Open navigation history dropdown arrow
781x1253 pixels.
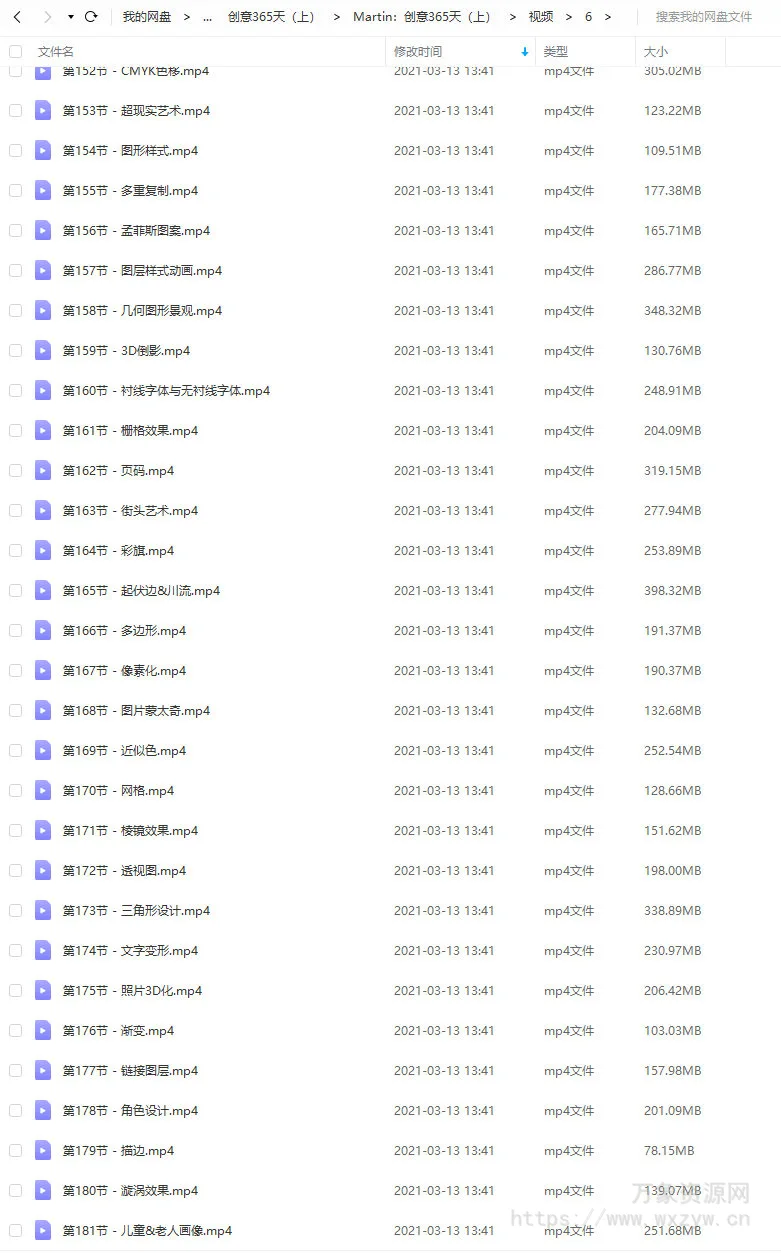pos(71,17)
